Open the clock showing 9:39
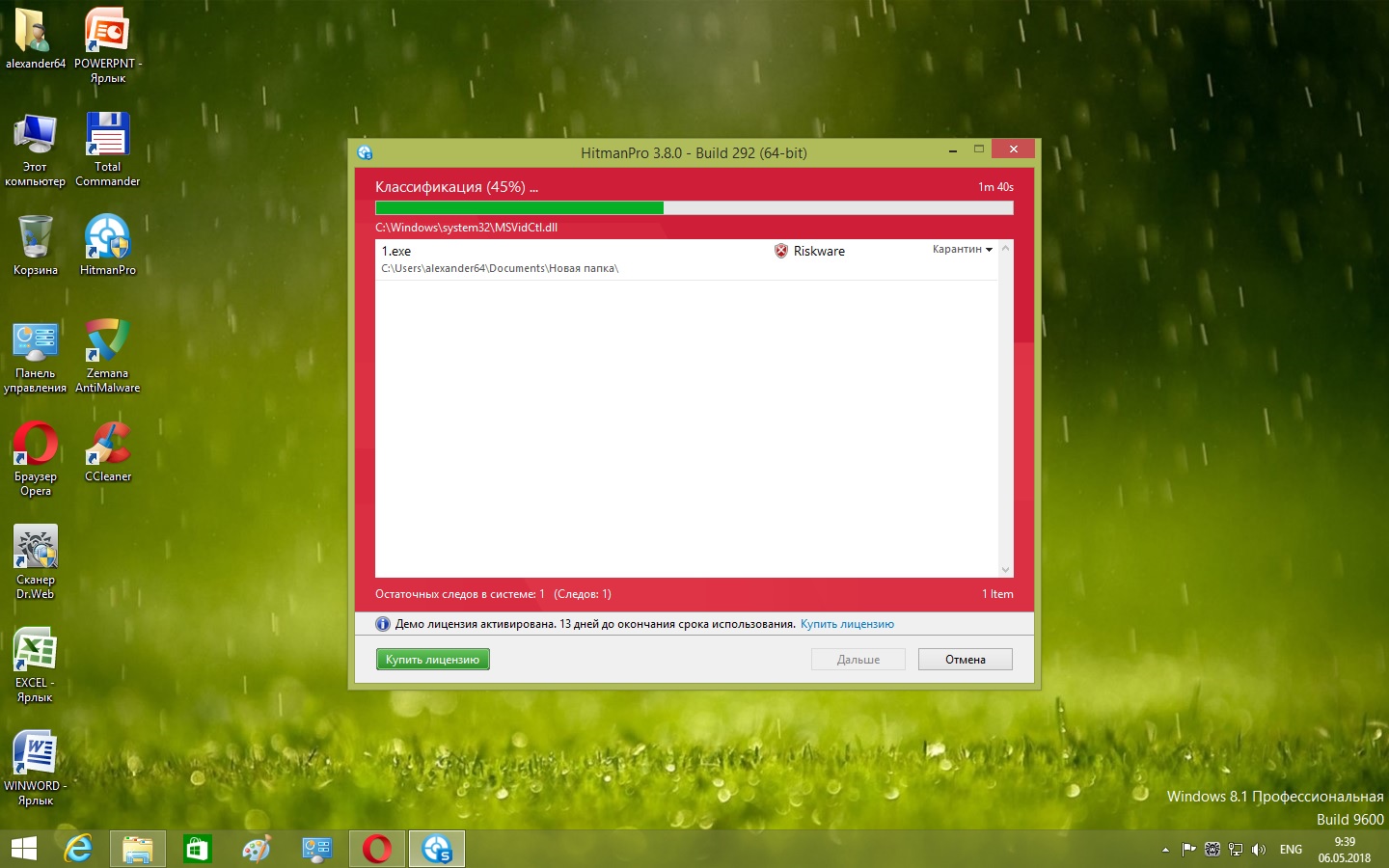Image resolution: width=1389 pixels, height=868 pixels. click(1345, 850)
